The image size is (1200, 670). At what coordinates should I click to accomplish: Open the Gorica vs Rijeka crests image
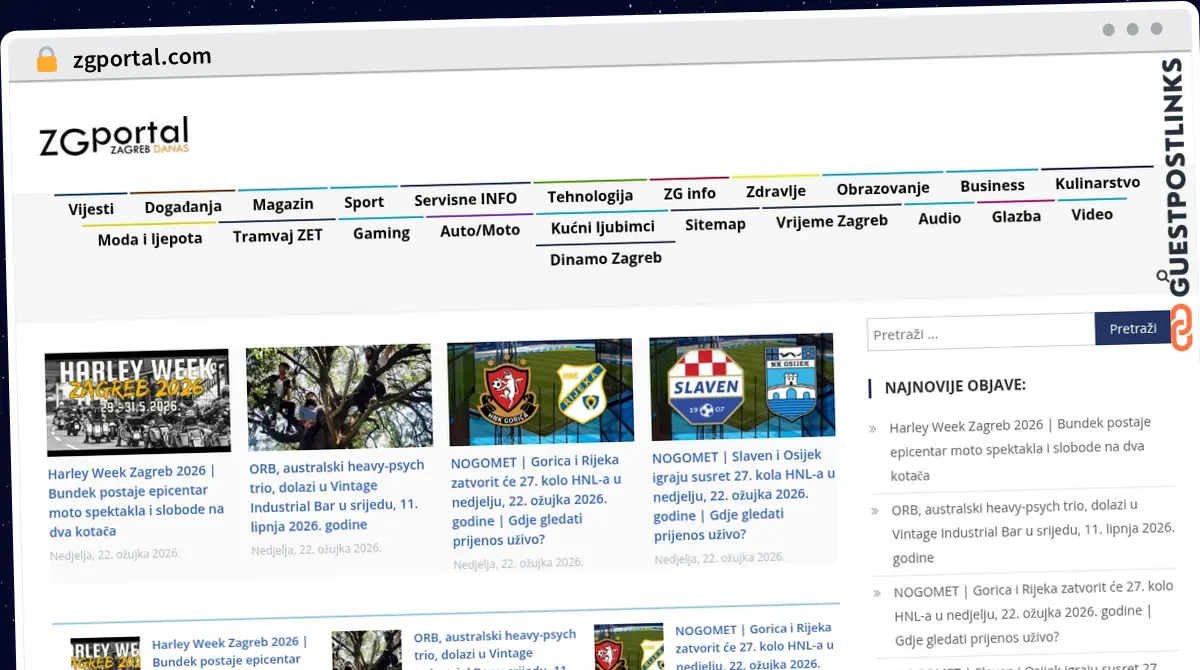(x=540, y=391)
